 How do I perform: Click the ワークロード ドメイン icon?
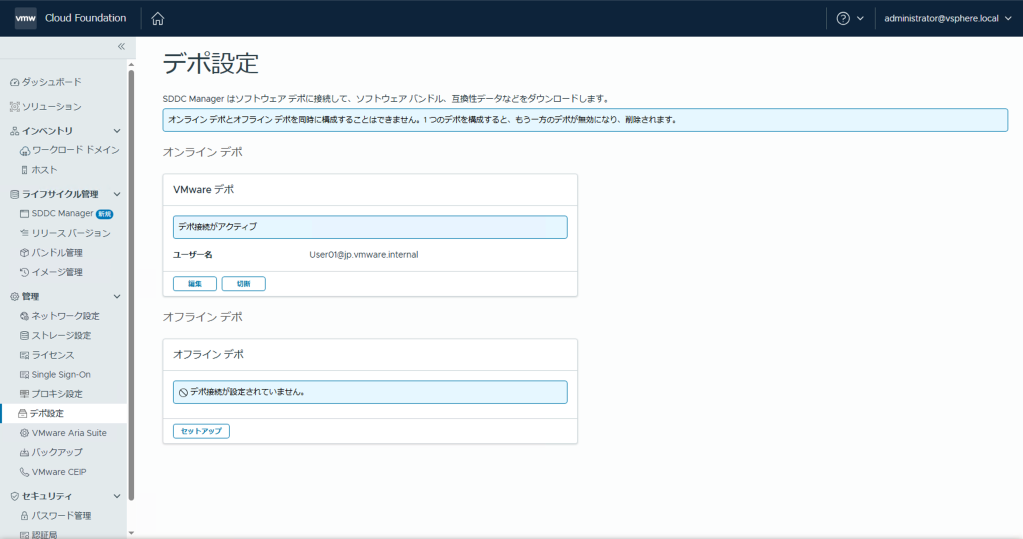pos(25,151)
